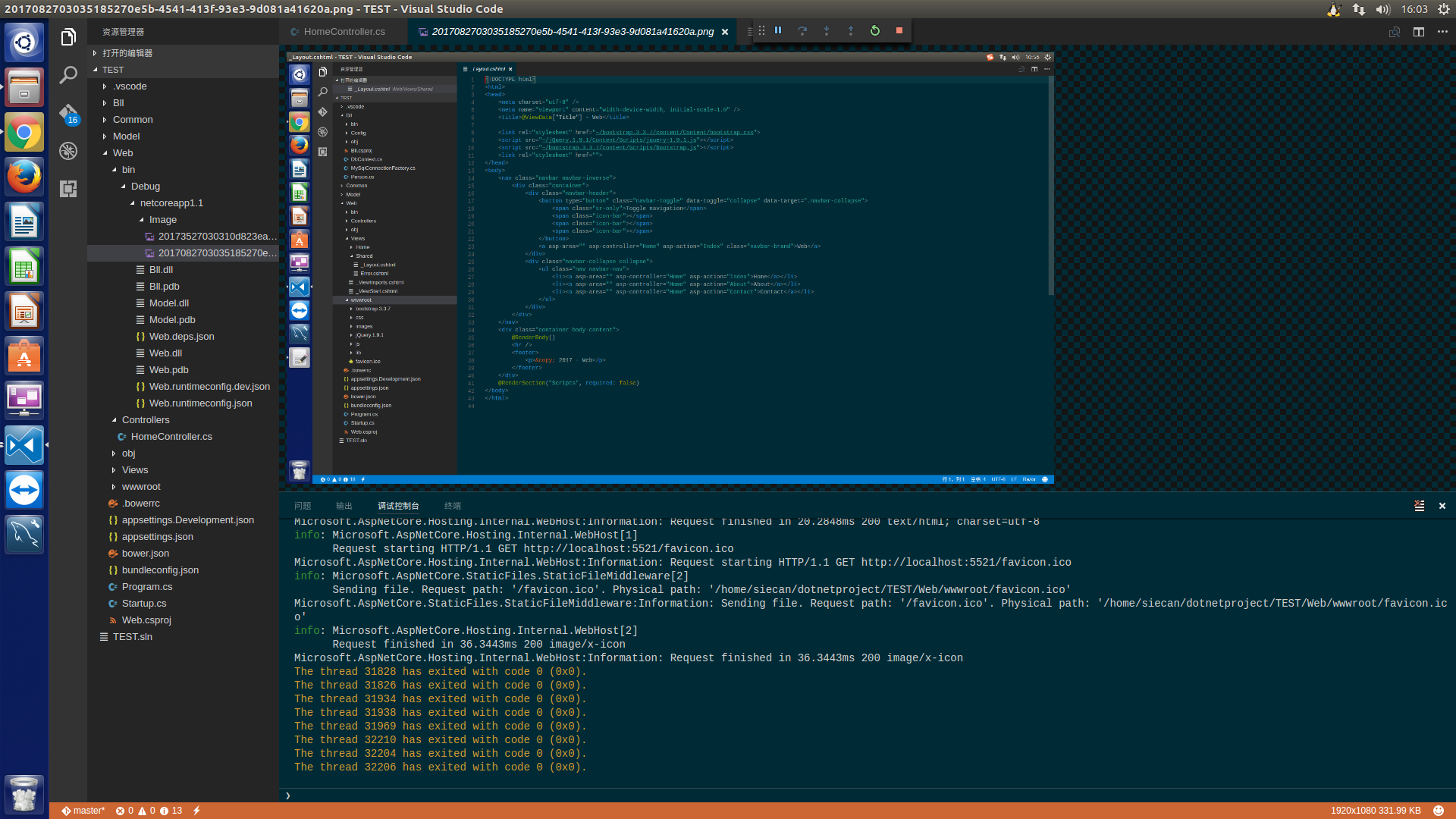1456x819 pixels.
Task: Click the debug Step Over button
Action: pyautogui.click(x=802, y=31)
